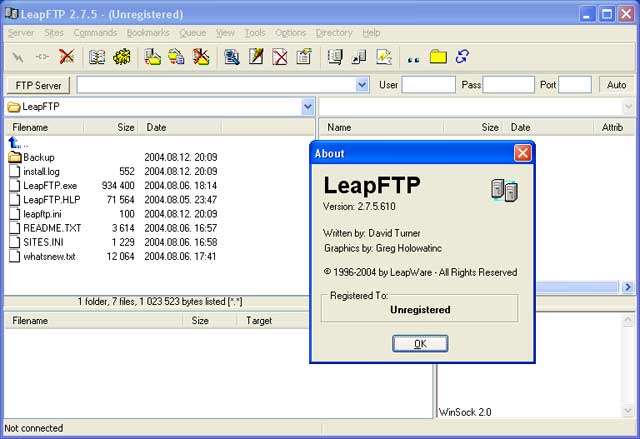Screen dimensions: 640x439
Task: Click the blue refresh arrows icon
Action: 462,57
